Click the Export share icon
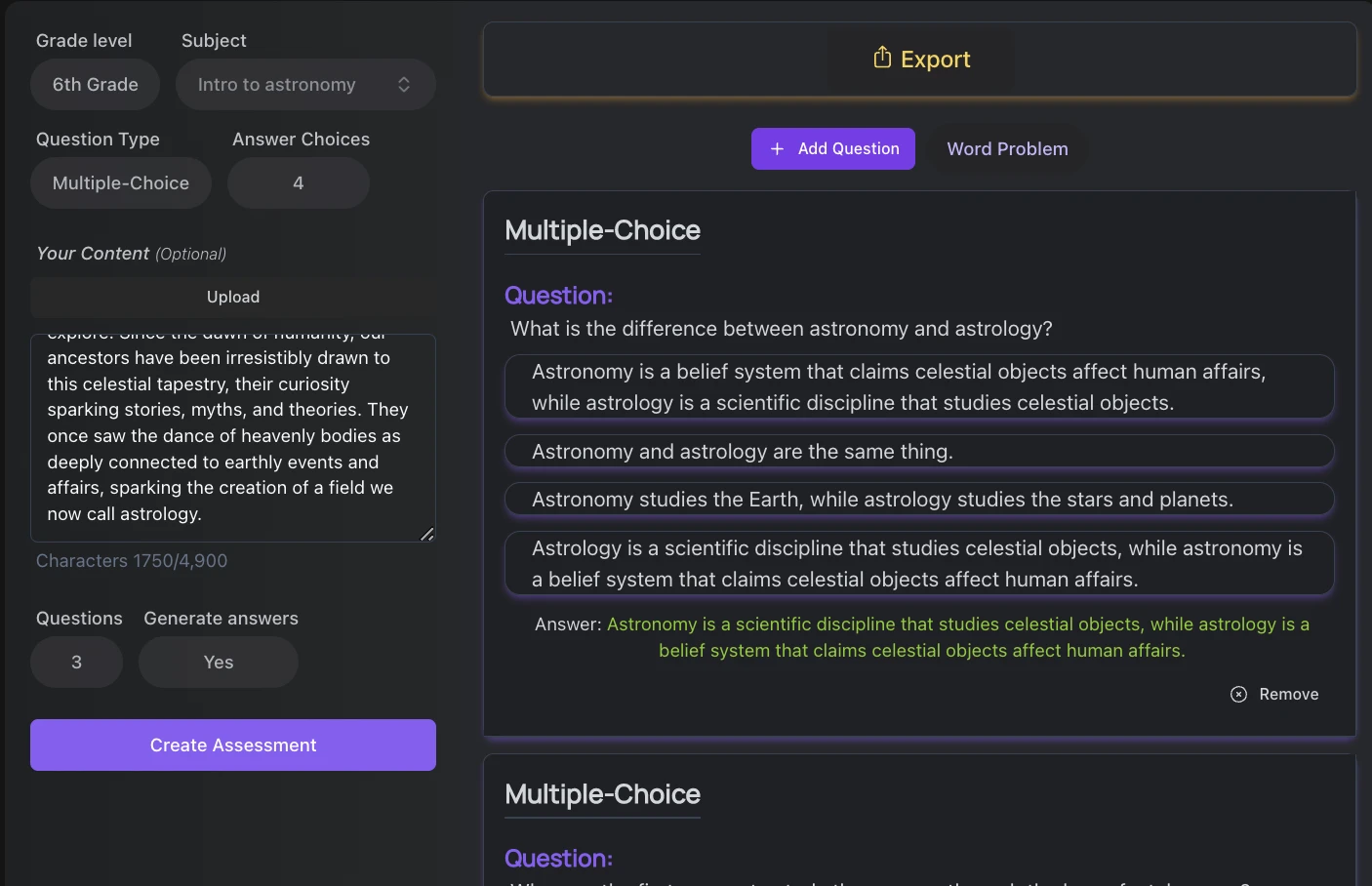 [x=882, y=58]
